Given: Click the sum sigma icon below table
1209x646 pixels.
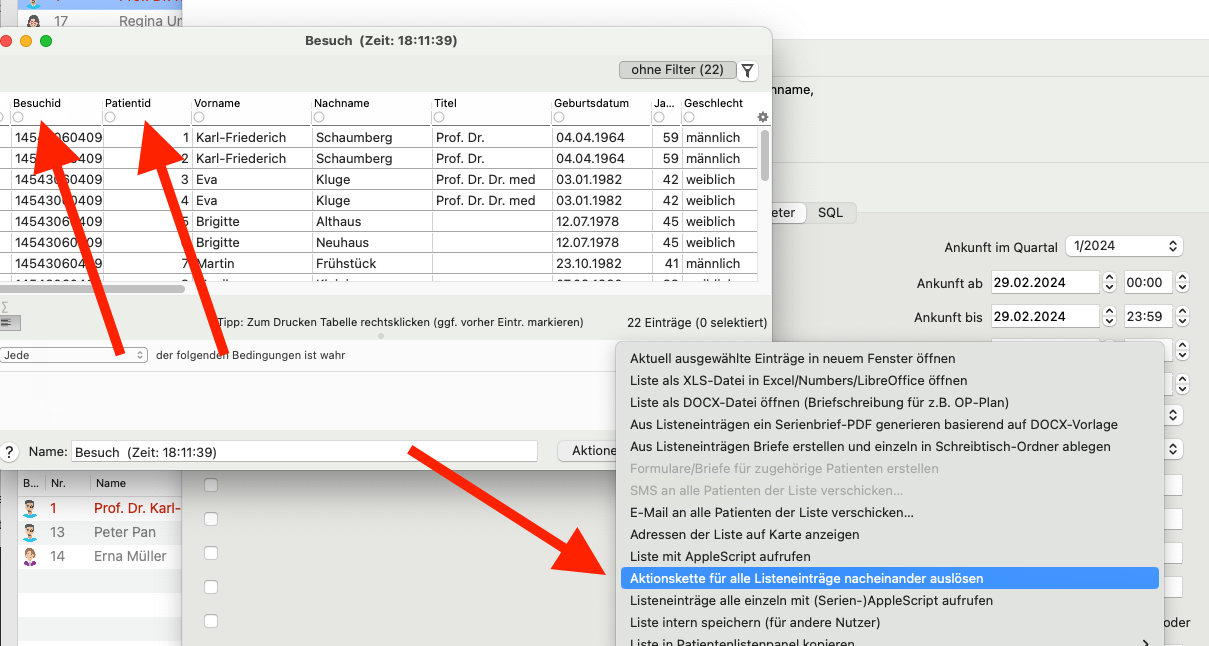Looking at the screenshot, I should point(5,307).
